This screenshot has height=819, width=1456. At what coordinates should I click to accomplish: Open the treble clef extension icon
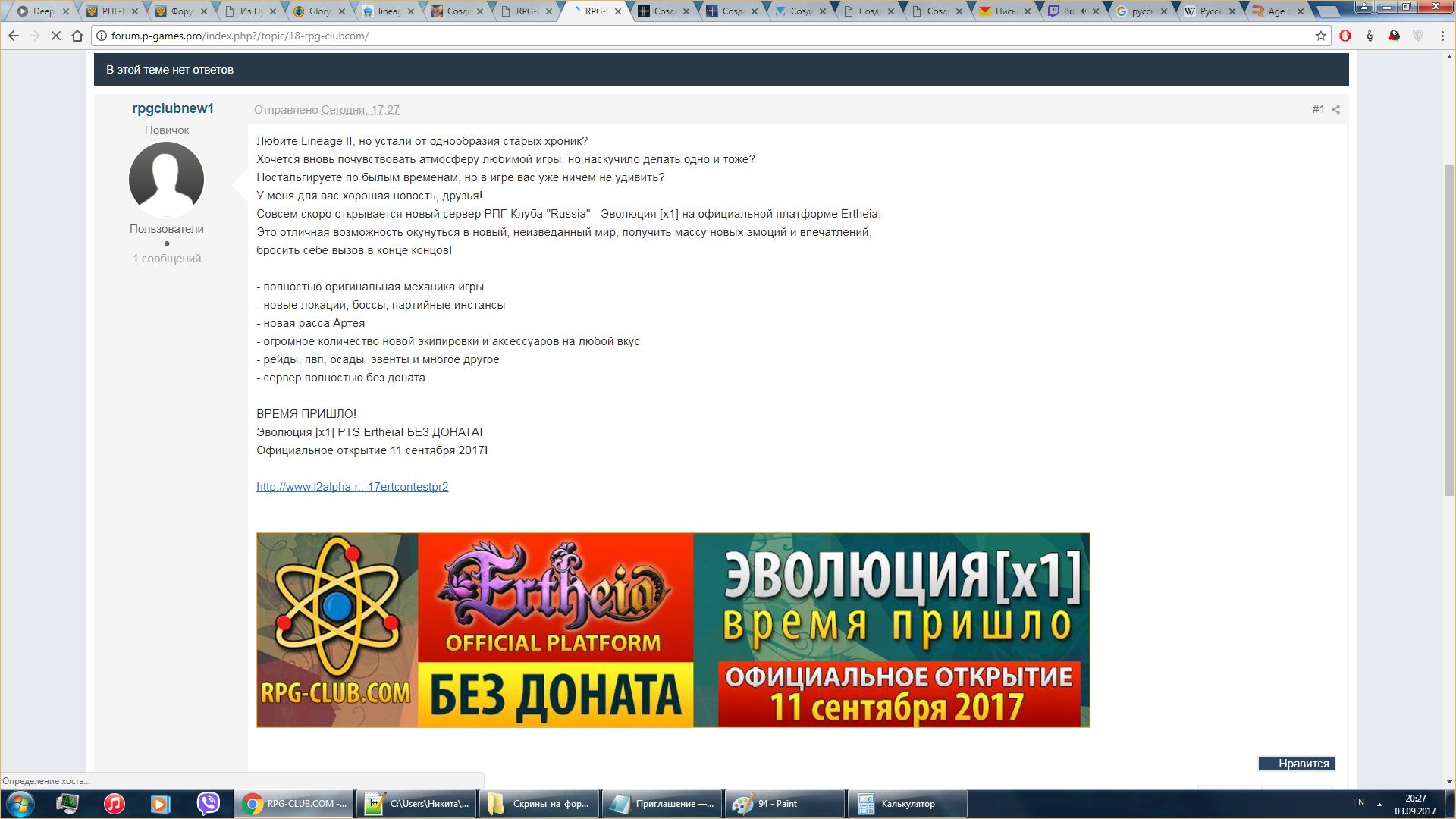coord(1370,36)
